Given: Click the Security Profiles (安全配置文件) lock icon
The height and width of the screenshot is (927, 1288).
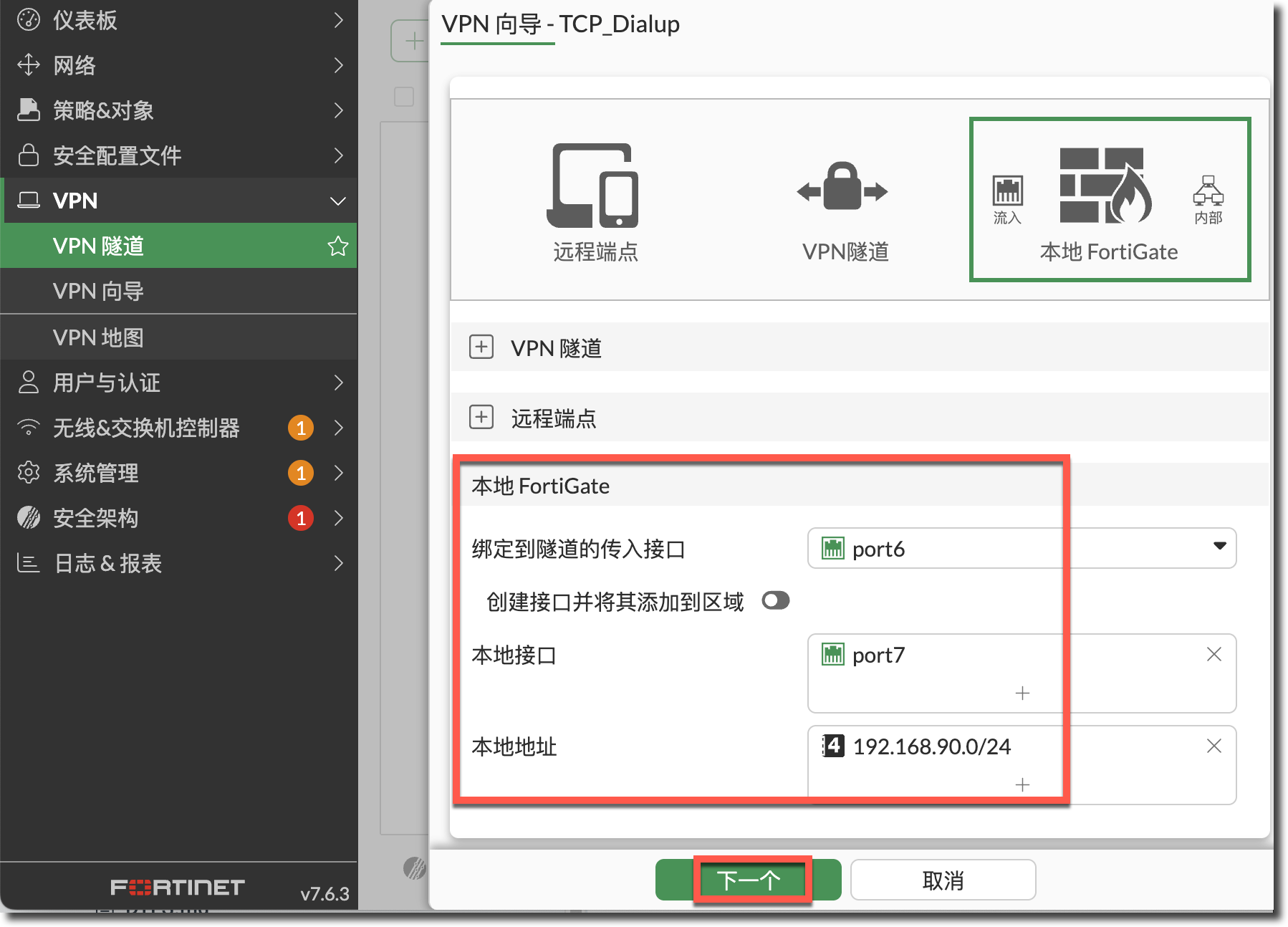Looking at the screenshot, I should point(29,155).
